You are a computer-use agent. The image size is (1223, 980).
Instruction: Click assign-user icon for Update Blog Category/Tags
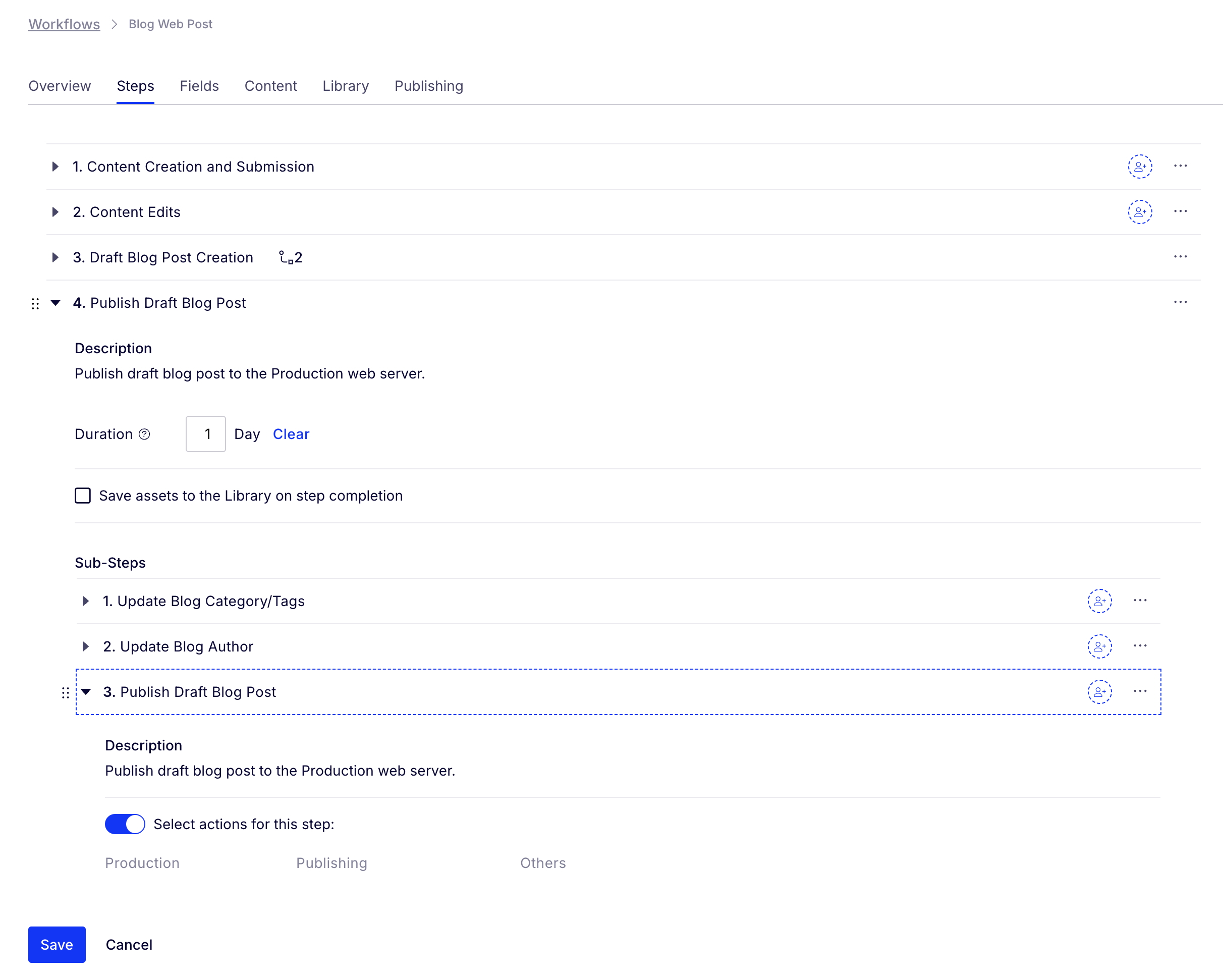1099,601
